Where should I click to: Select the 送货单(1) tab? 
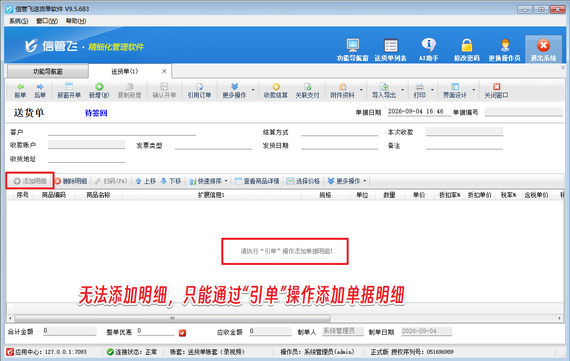[125, 71]
